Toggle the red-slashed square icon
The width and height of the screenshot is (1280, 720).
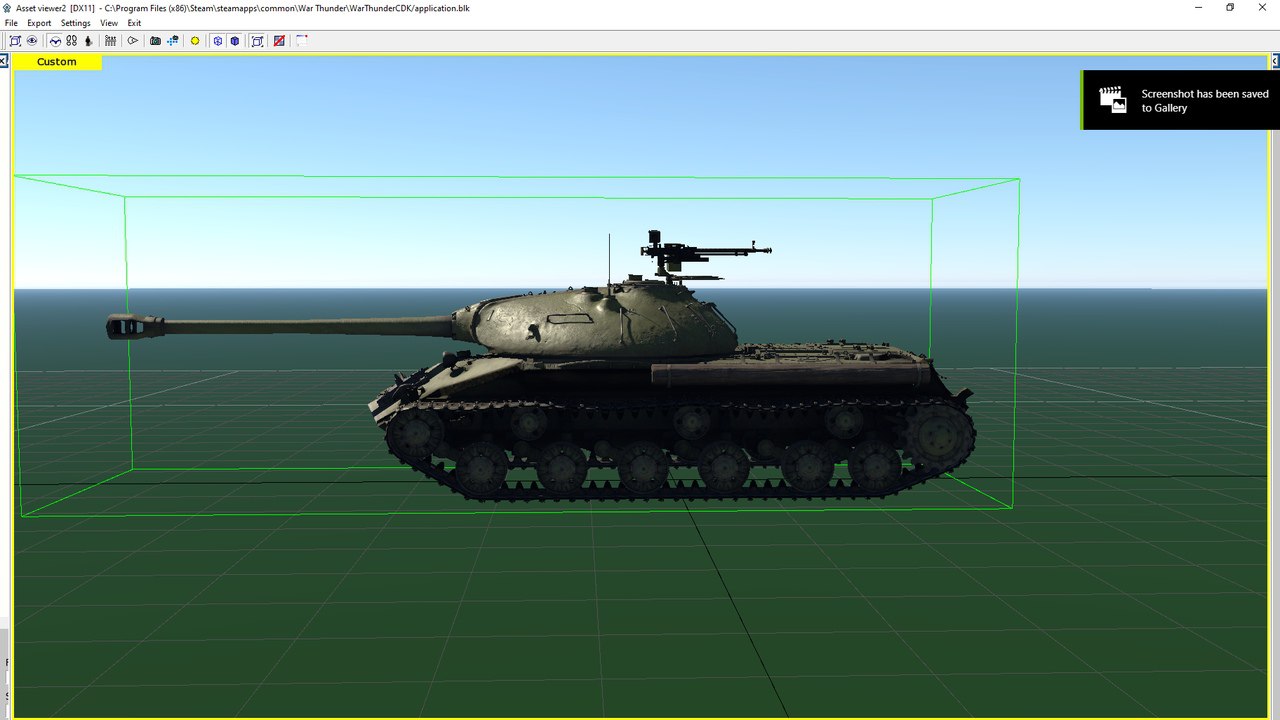coord(279,41)
